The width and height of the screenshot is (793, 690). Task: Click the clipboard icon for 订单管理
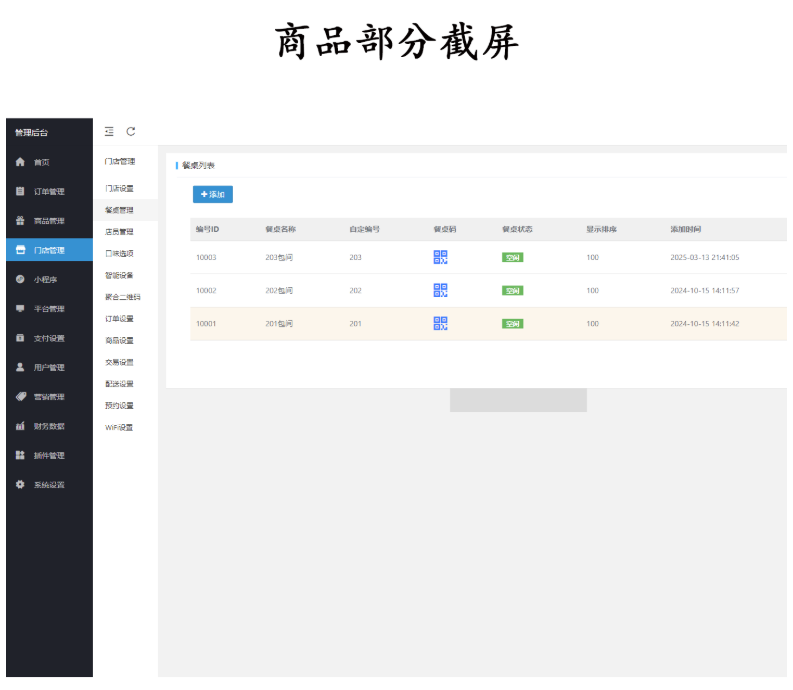[x=20, y=191]
